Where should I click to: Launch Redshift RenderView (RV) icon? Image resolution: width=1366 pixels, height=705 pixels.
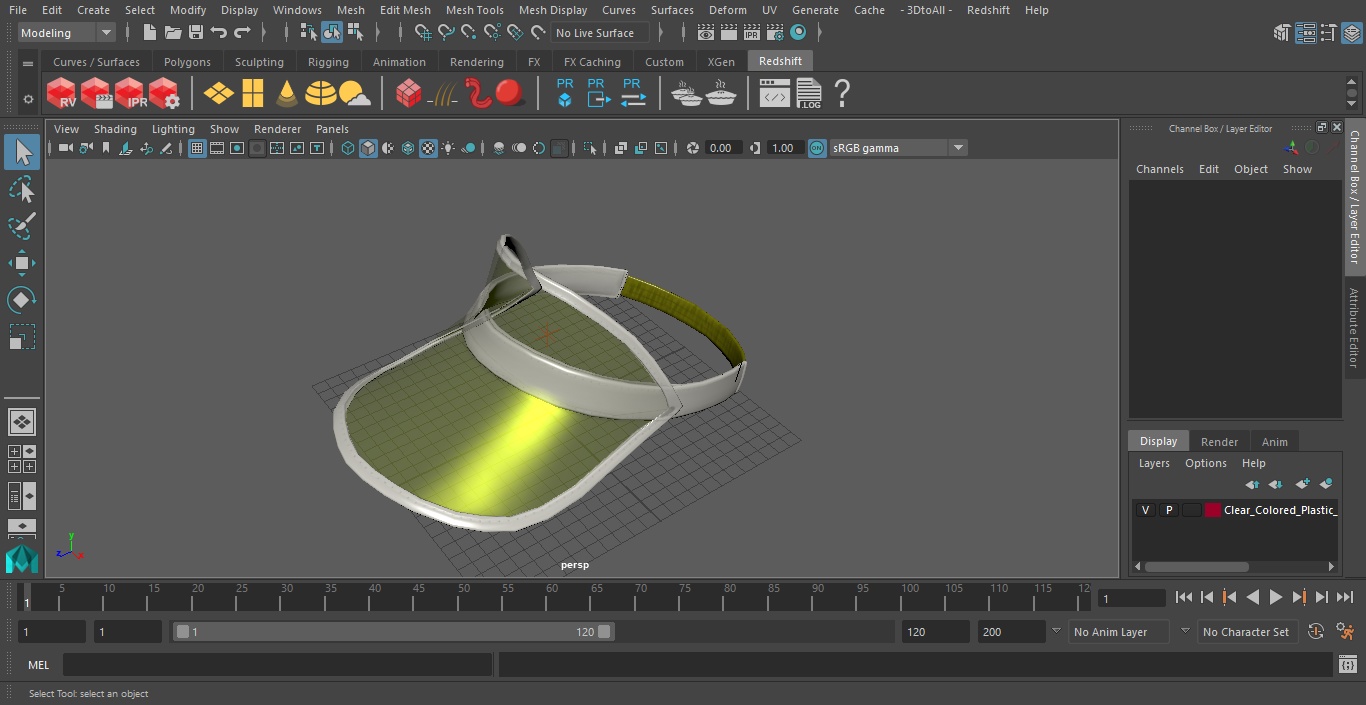(62, 94)
